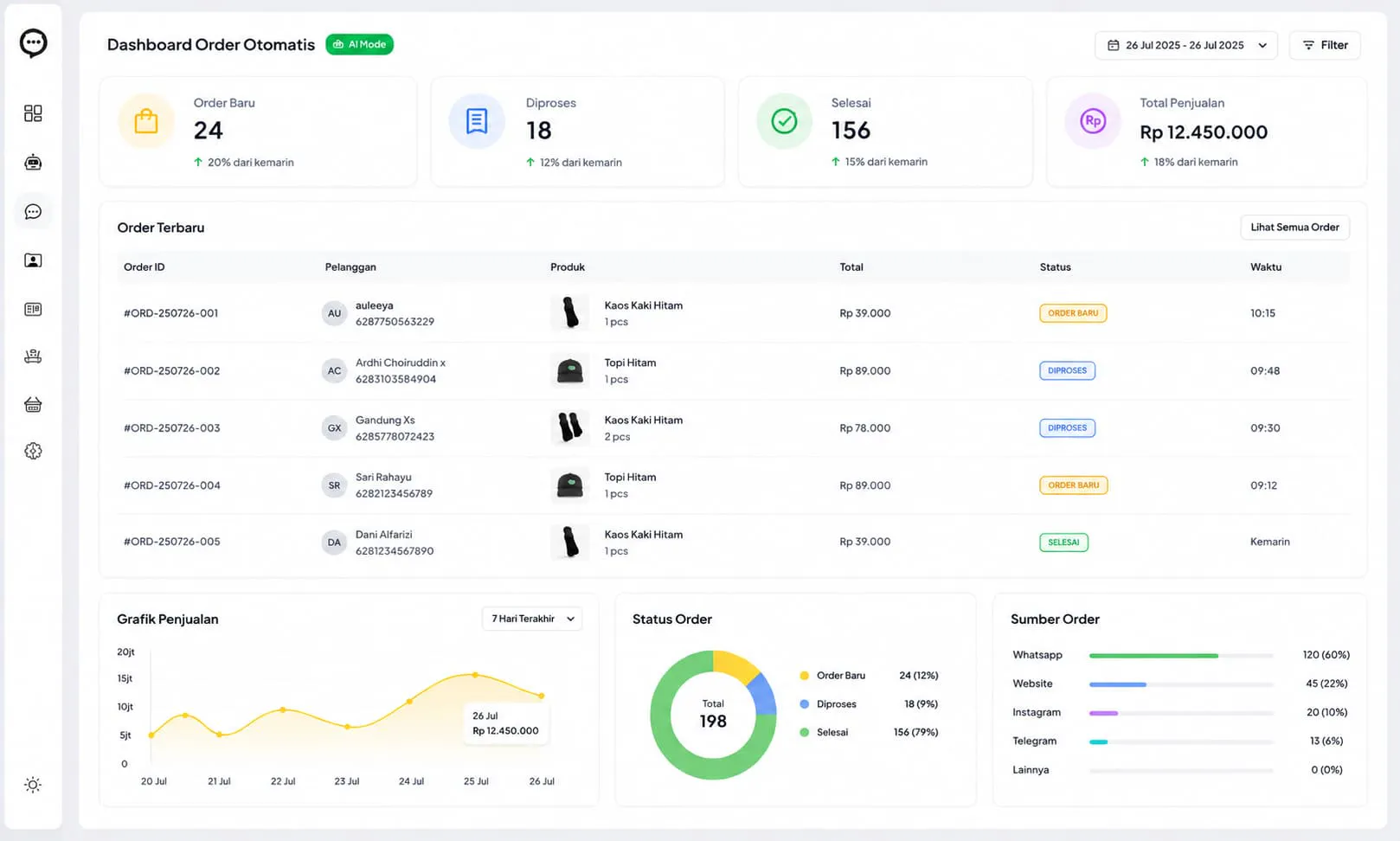
Task: Click the blue Diproses legend dot
Action: (804, 704)
